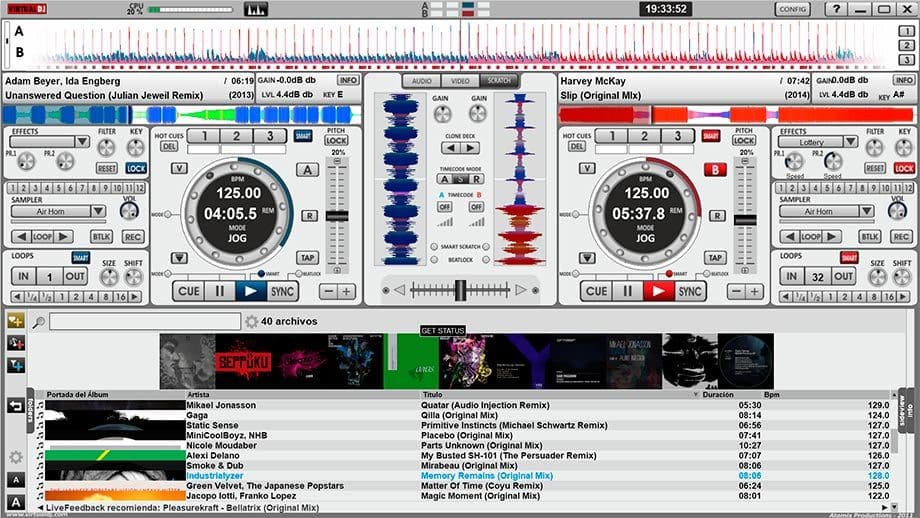
Task: Click SYNC on the left deck
Action: point(282,292)
